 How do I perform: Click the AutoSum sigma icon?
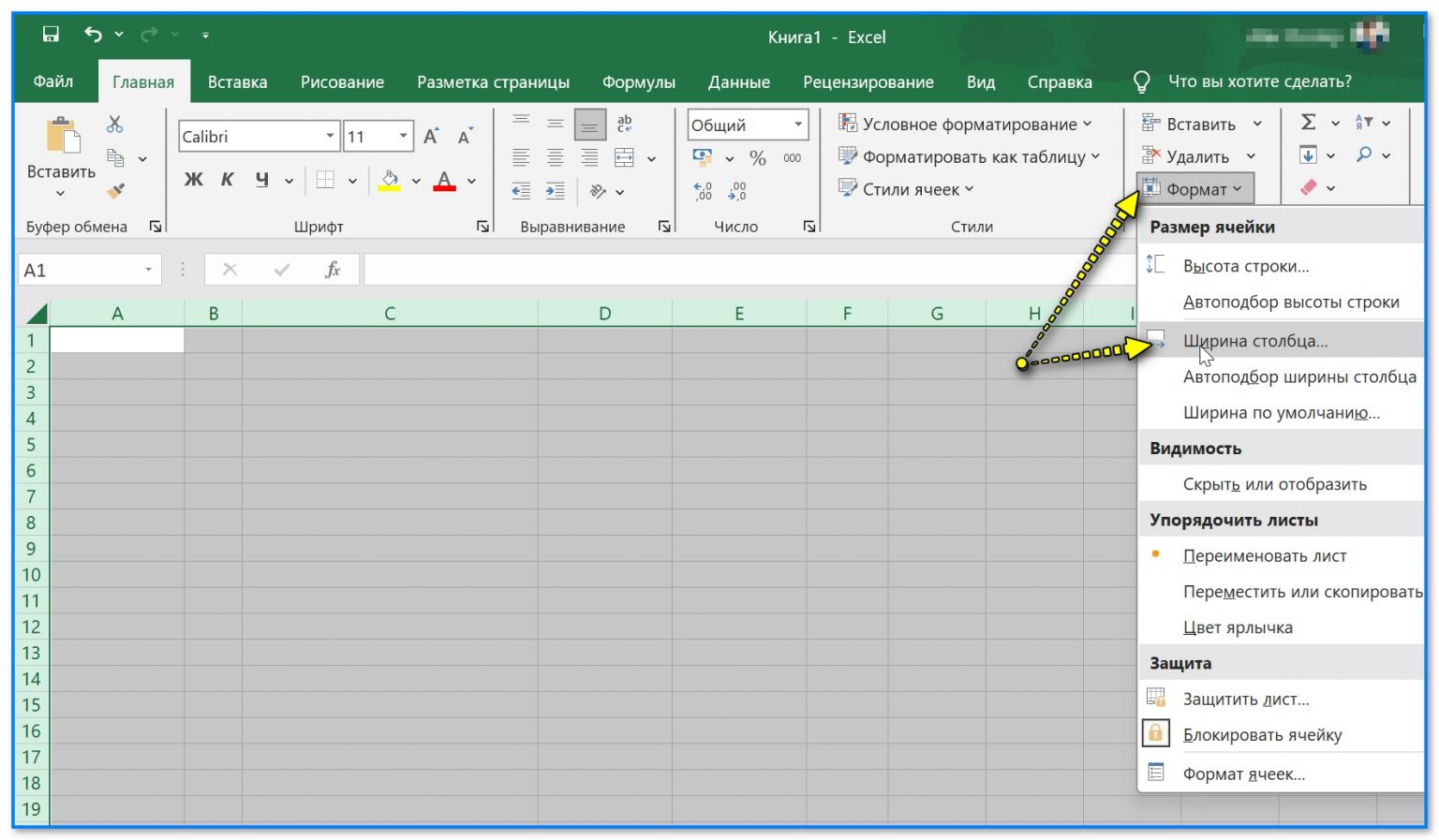point(1309,123)
